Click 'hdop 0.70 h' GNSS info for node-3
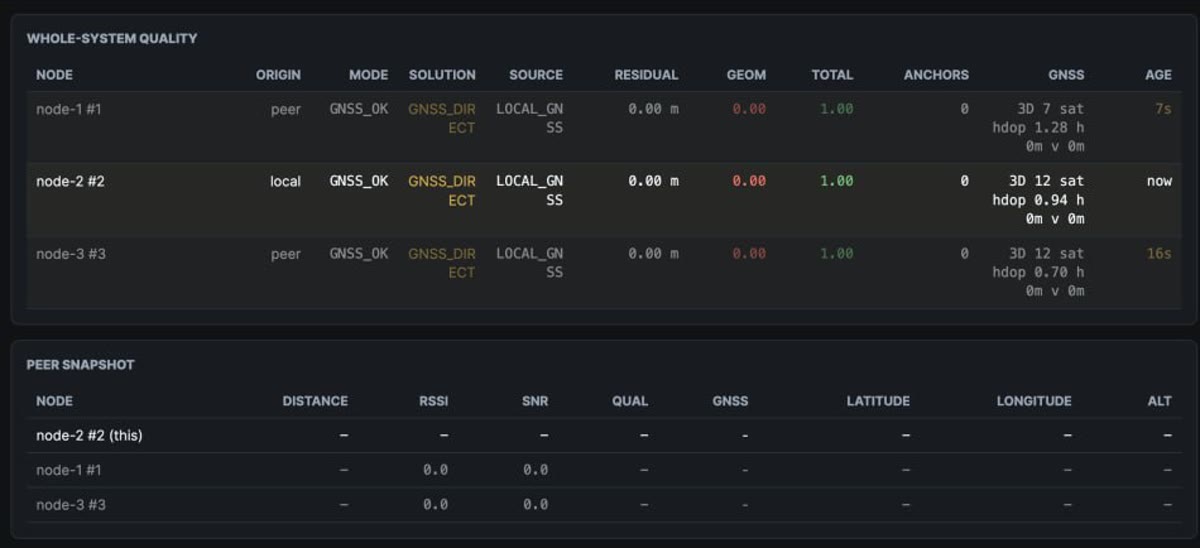Viewport: 1200px width, 548px height. tap(1038, 272)
